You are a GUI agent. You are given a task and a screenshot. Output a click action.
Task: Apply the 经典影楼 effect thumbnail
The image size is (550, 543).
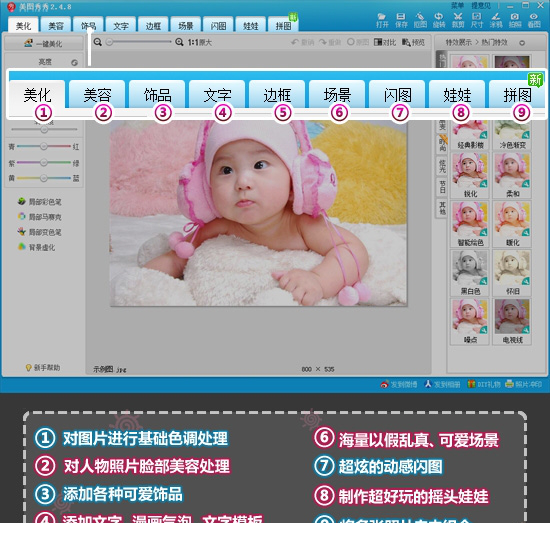pos(470,135)
